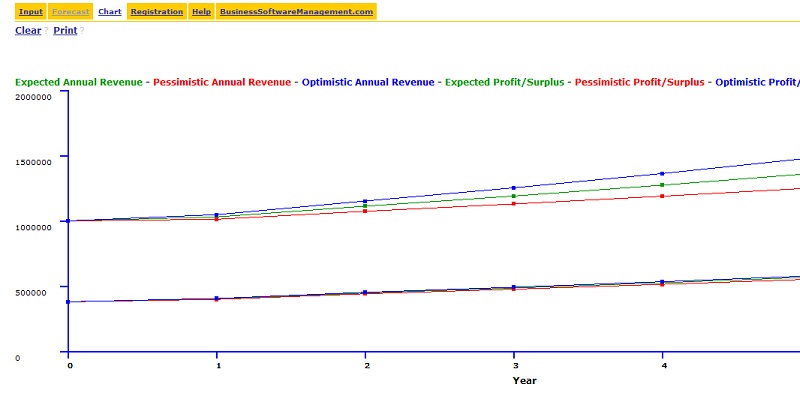
Task: Open the Registration tab
Action: [x=157, y=12]
